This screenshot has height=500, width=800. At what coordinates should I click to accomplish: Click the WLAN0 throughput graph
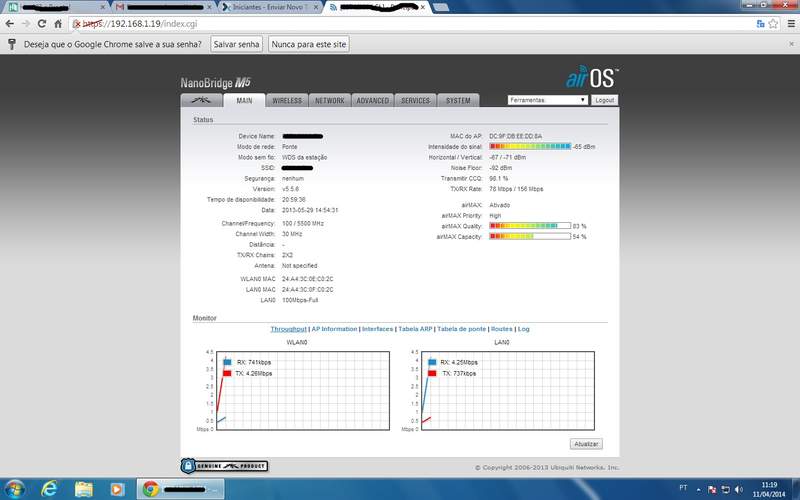pyautogui.click(x=303, y=391)
